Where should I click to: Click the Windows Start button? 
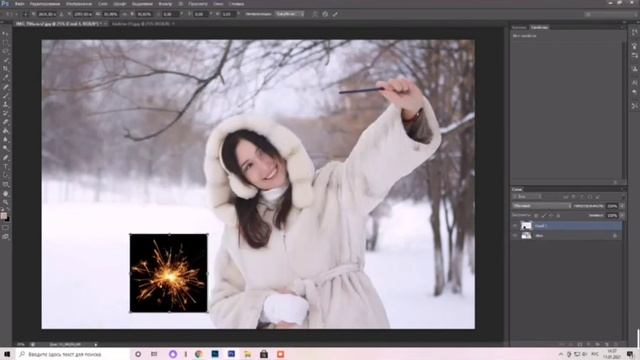click(x=7, y=354)
